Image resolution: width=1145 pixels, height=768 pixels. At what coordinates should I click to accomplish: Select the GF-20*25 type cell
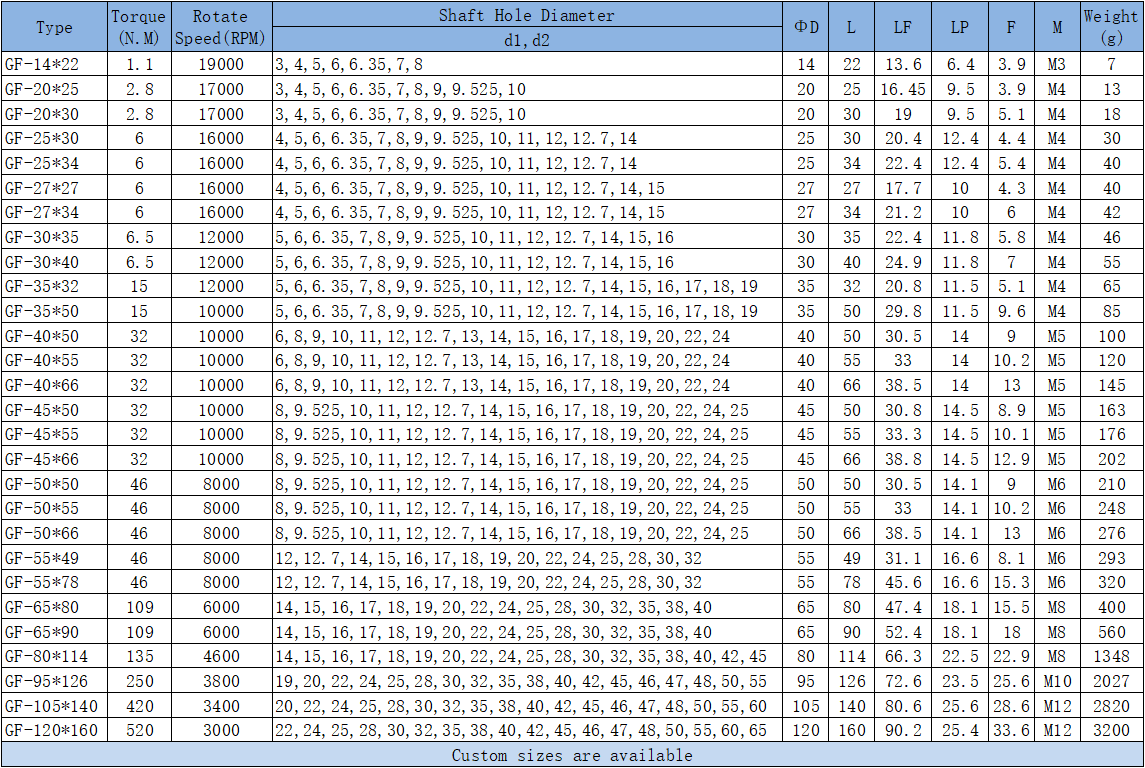[x=55, y=89]
